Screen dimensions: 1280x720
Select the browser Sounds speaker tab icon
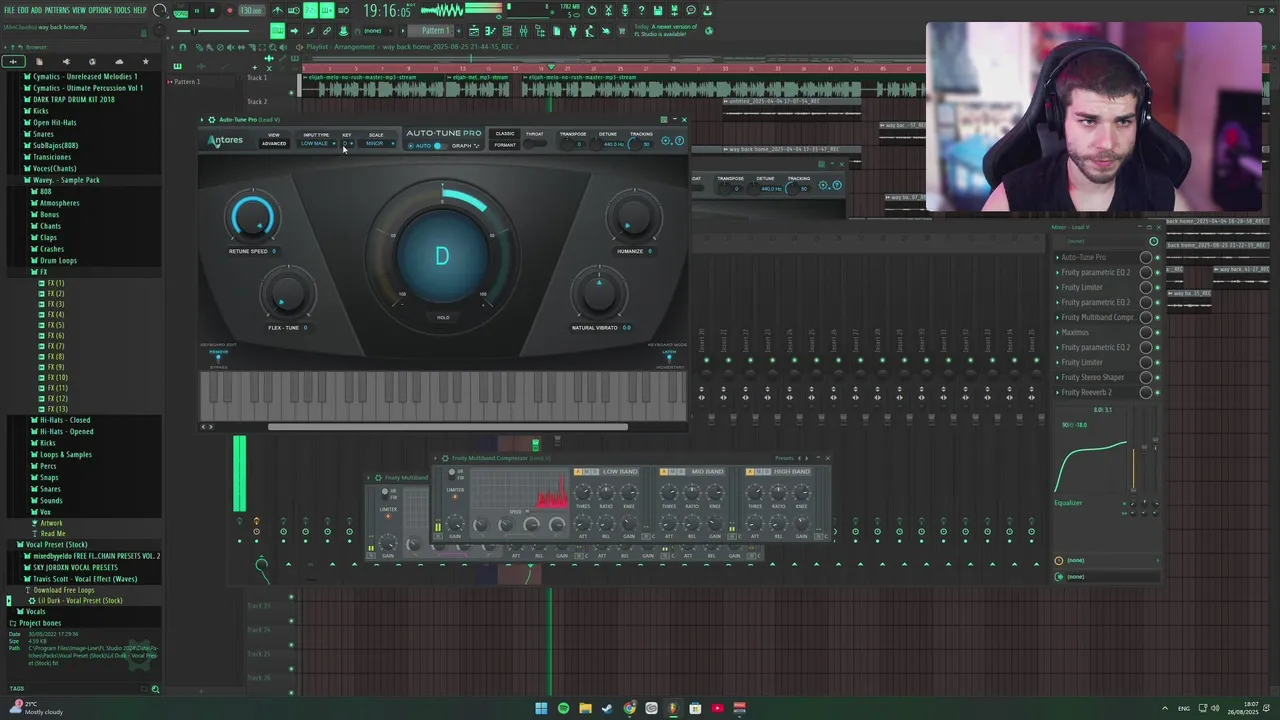[x=66, y=62]
